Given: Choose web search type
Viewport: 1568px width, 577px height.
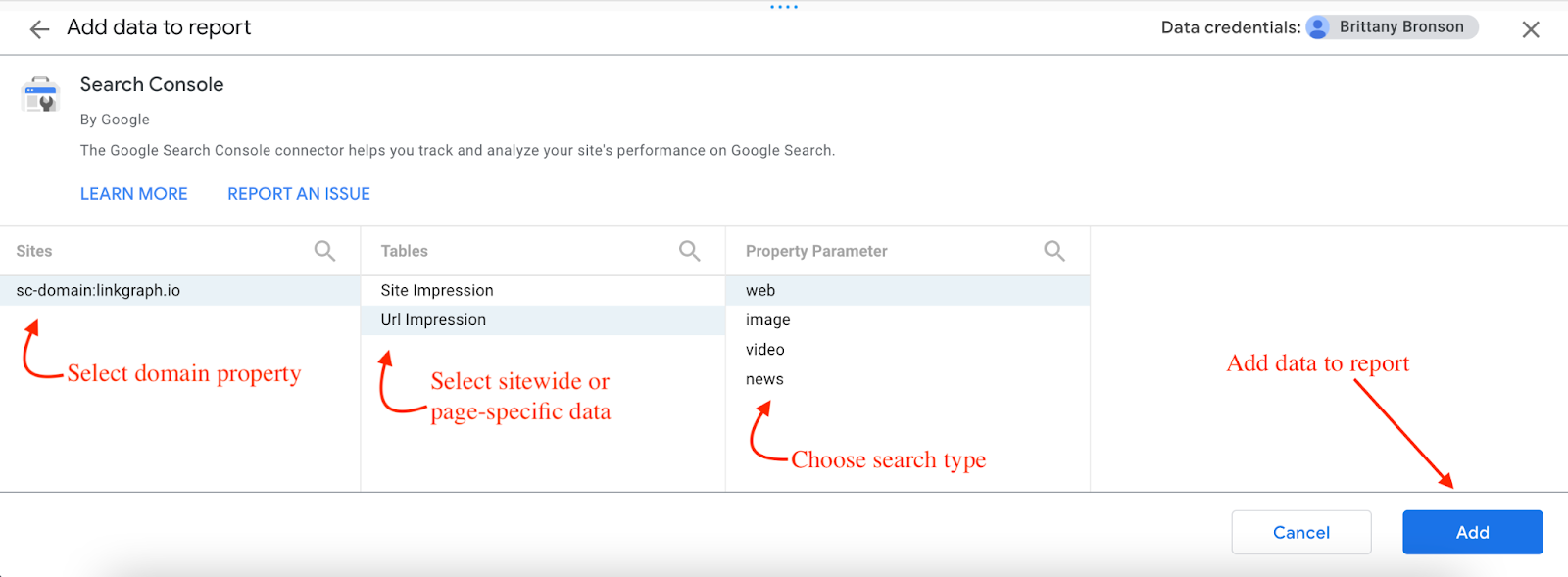Looking at the screenshot, I should pos(760,290).
